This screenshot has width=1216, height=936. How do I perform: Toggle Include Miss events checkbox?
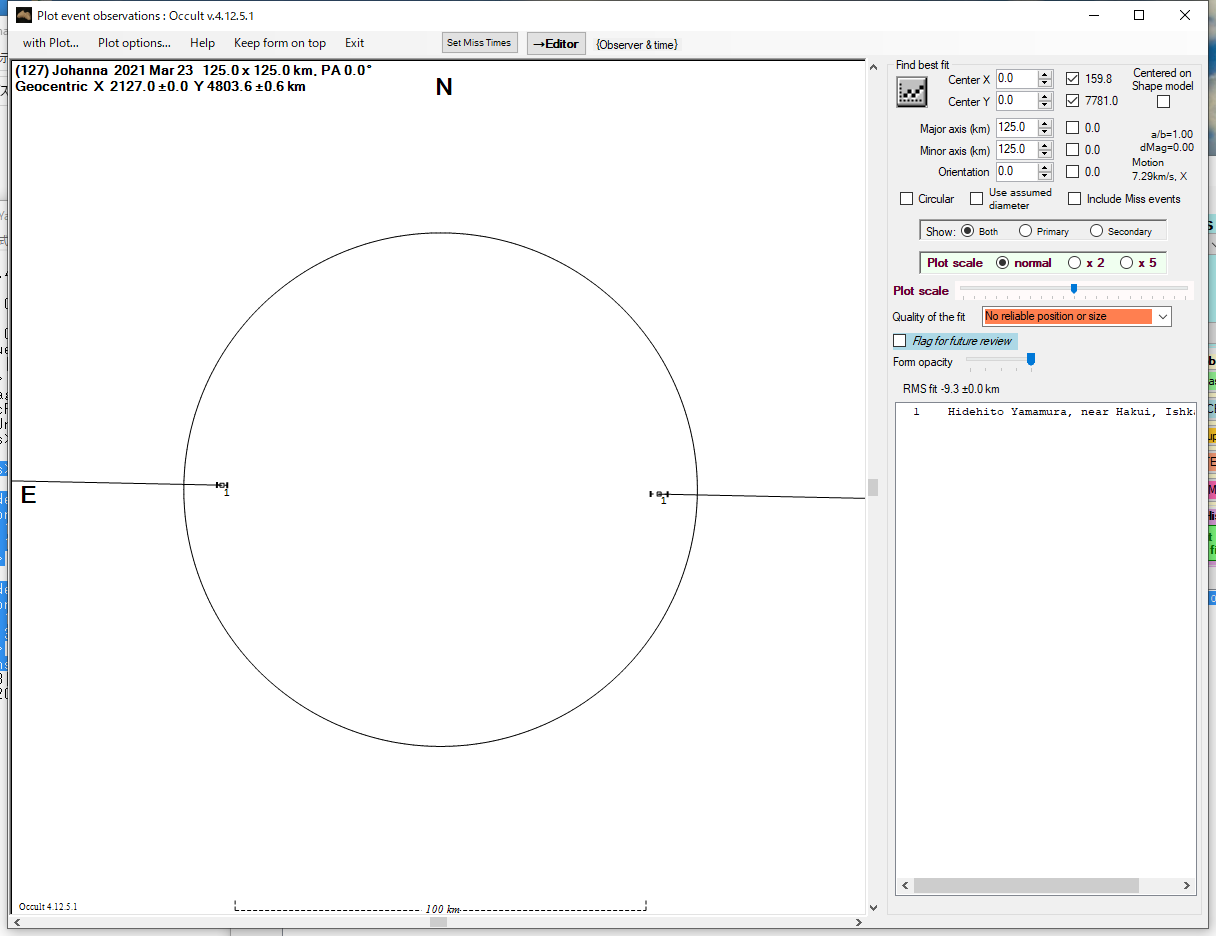(1075, 199)
